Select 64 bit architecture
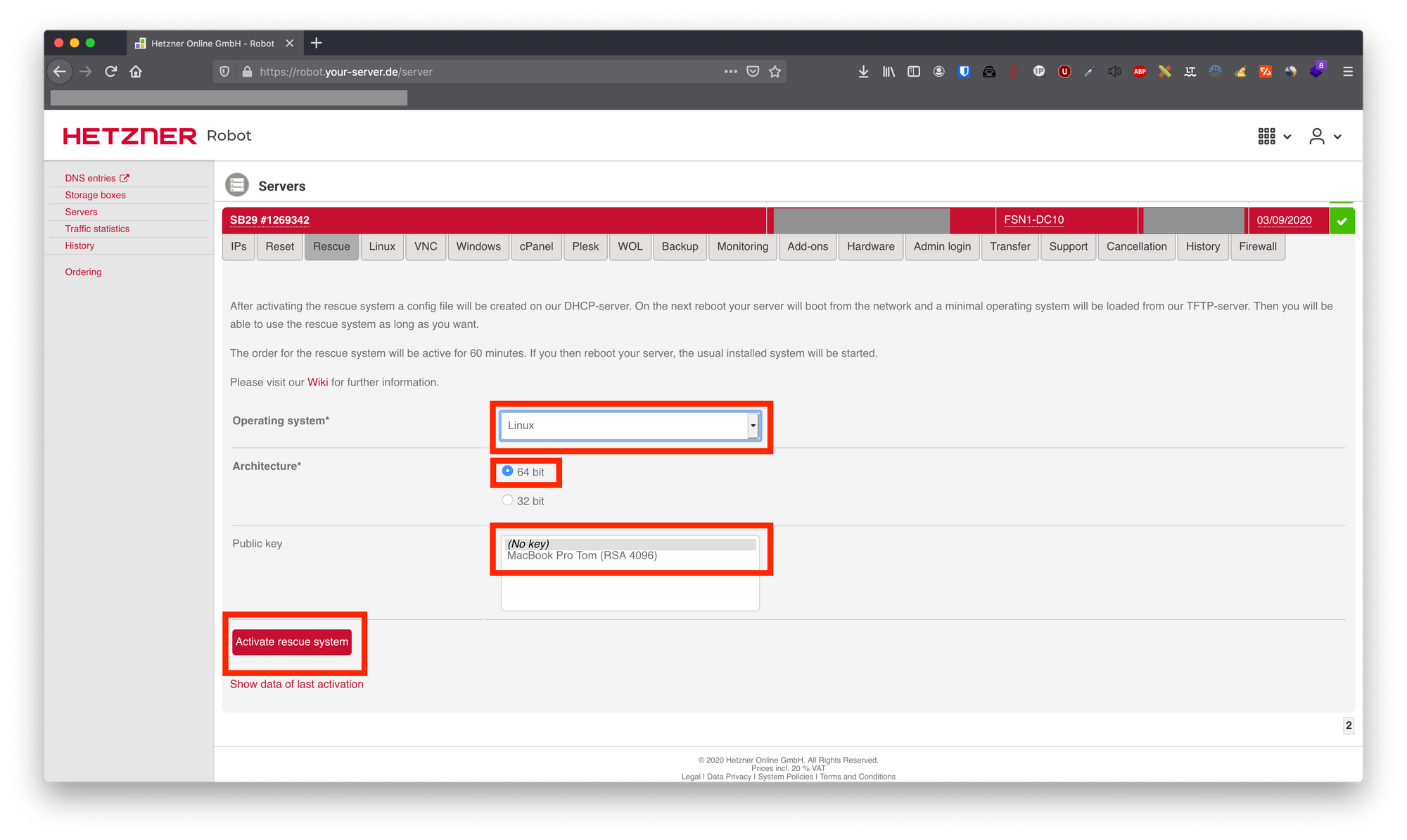This screenshot has width=1407, height=840. (x=507, y=471)
